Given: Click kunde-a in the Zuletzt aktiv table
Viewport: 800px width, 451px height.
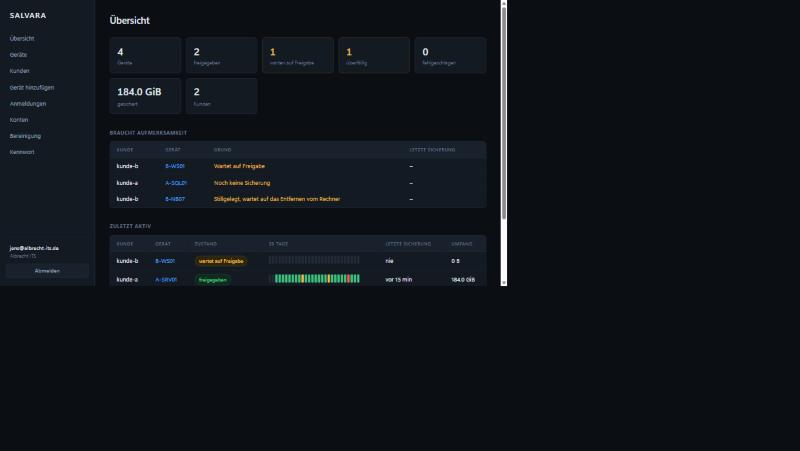Looking at the screenshot, I should pyautogui.click(x=128, y=280).
